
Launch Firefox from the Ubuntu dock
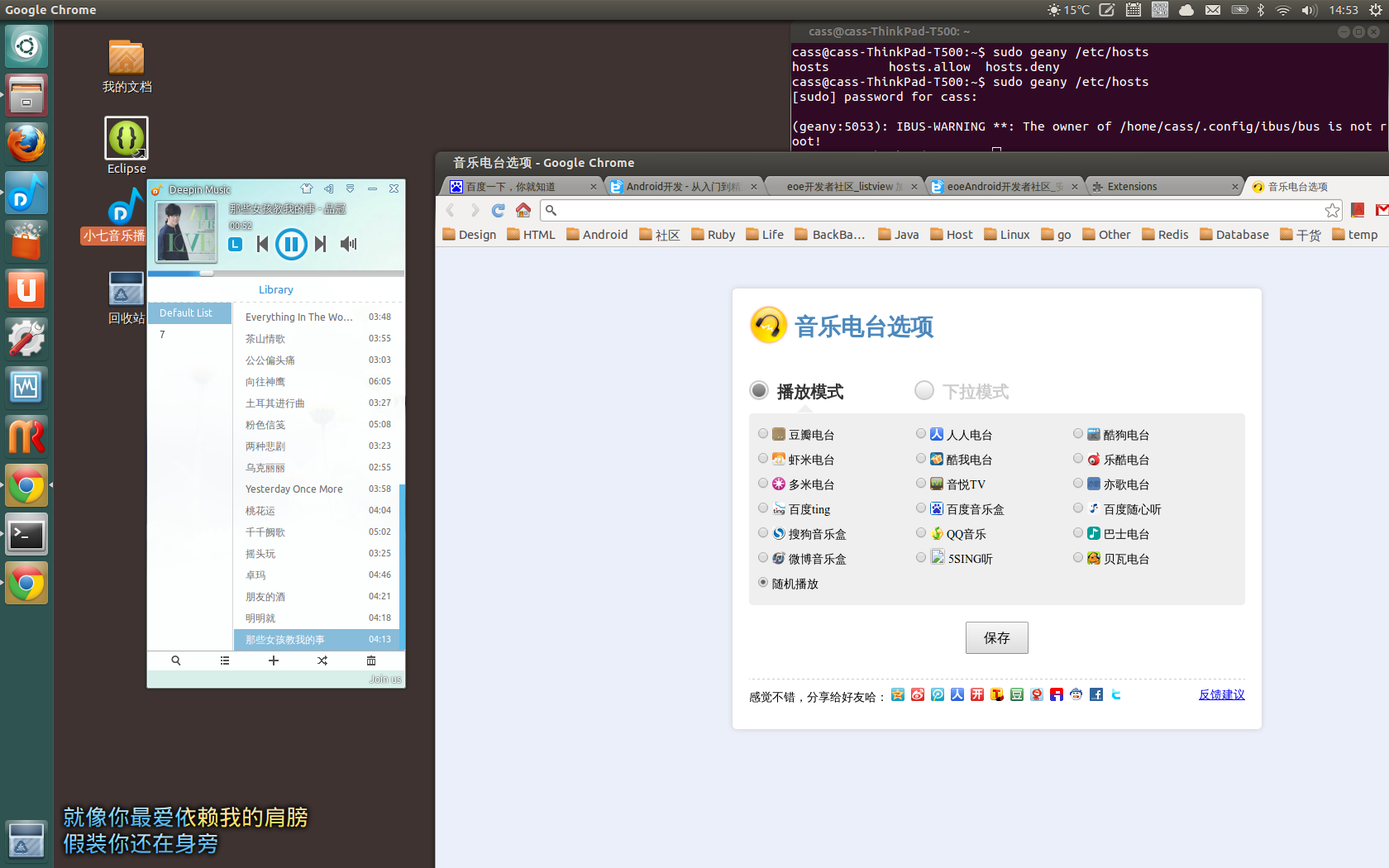pos(26,144)
